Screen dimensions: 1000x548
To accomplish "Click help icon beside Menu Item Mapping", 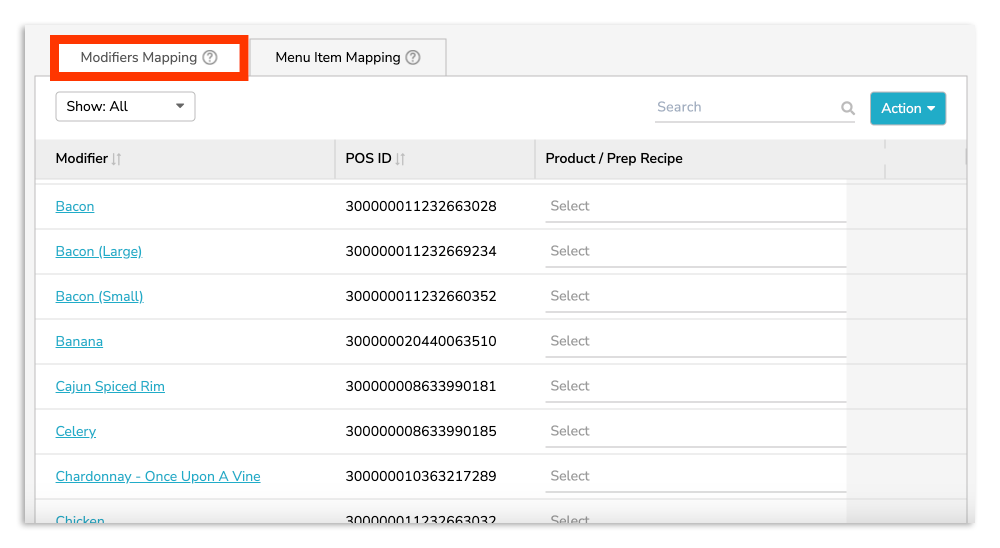I will 413,58.
